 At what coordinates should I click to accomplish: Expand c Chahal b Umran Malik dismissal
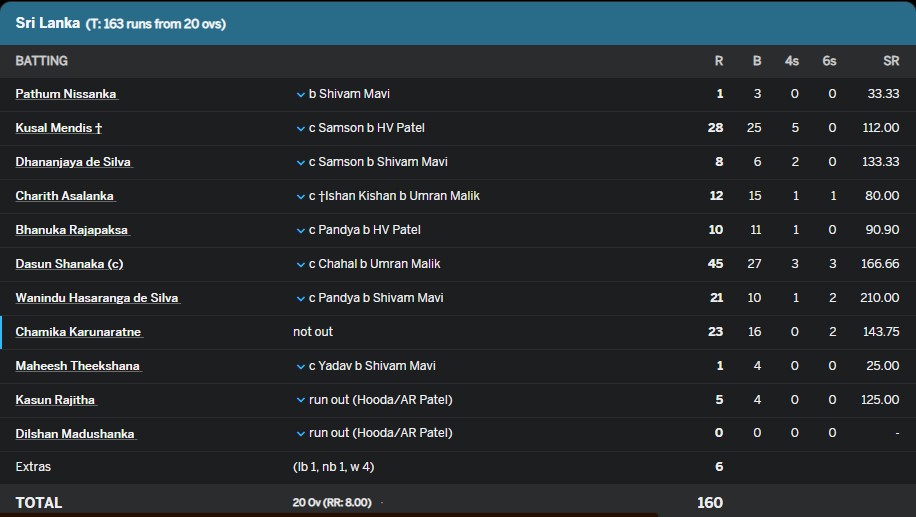click(x=300, y=264)
